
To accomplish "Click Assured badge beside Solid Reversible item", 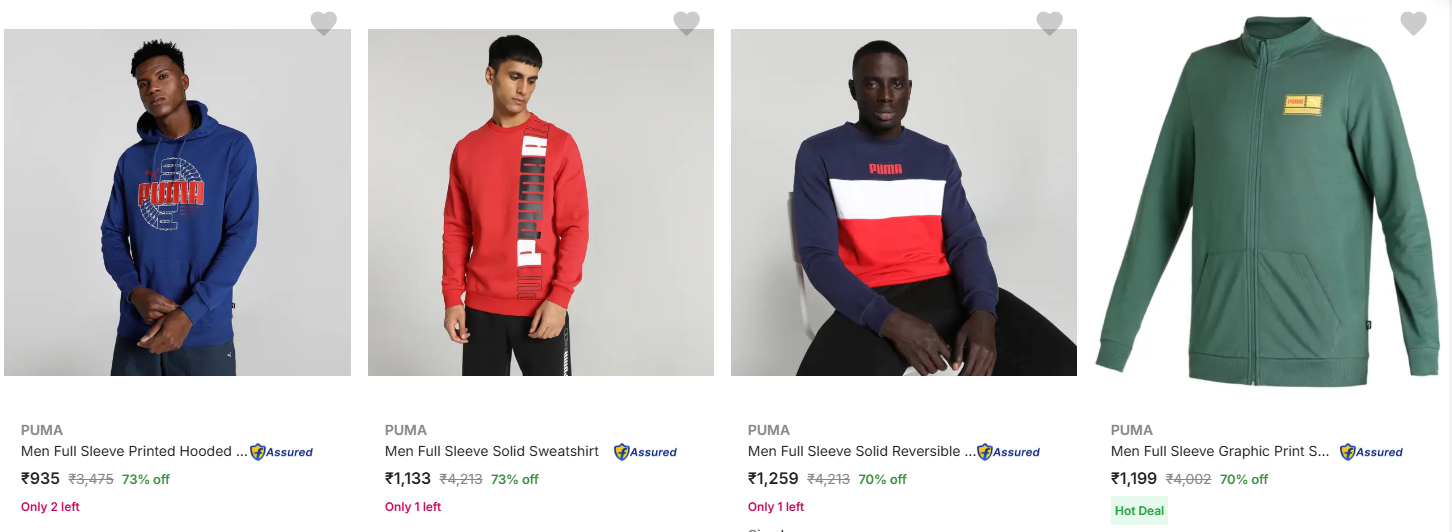I will tap(1009, 452).
